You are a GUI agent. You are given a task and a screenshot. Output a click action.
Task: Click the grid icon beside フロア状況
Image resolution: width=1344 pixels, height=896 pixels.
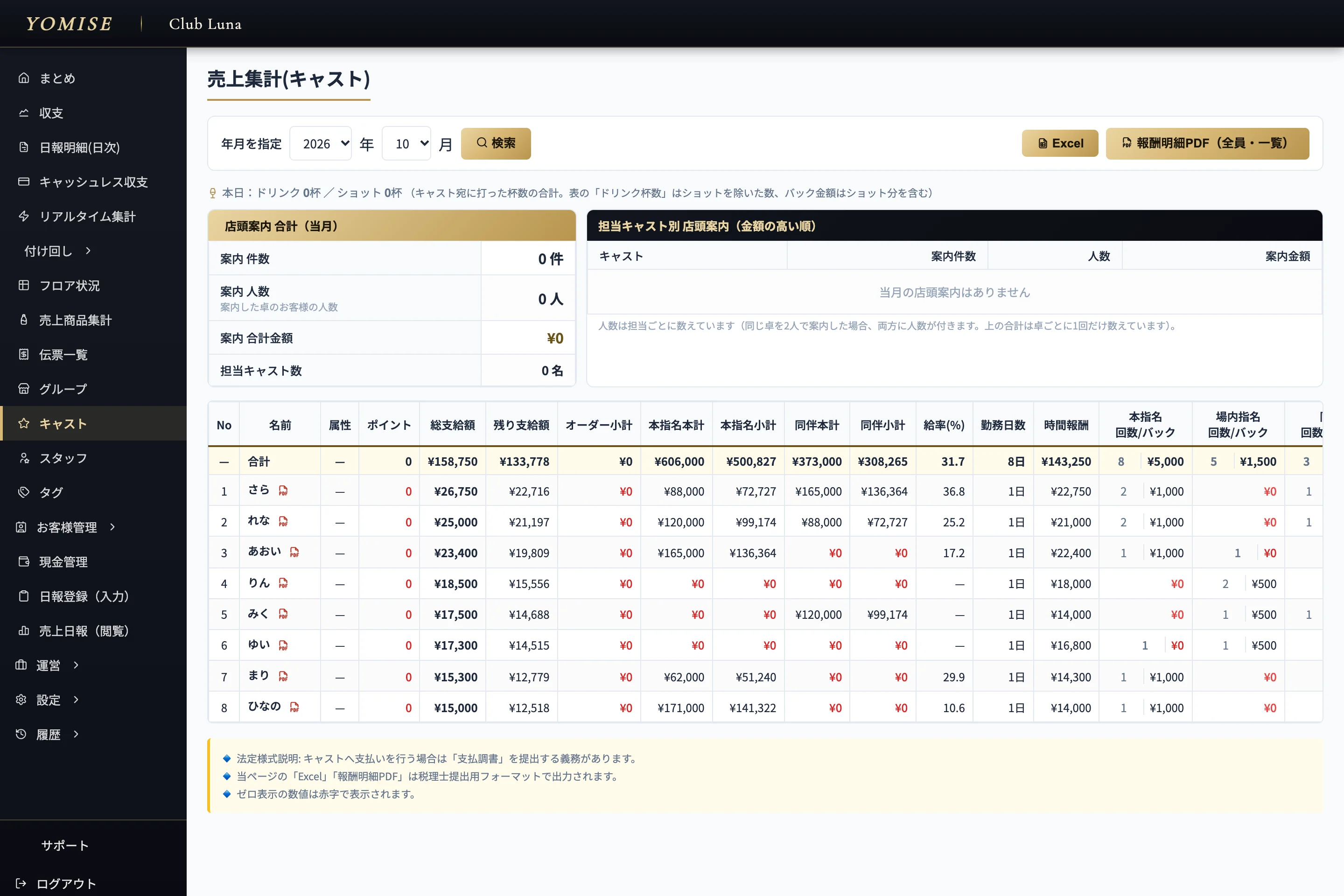point(23,285)
